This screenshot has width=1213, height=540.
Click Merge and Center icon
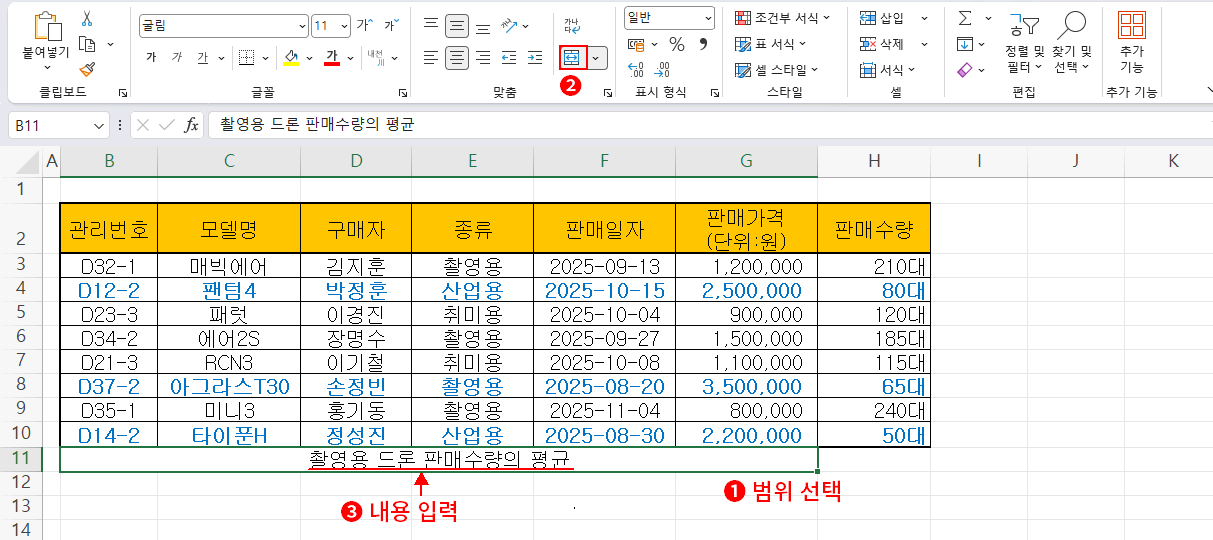coord(572,57)
